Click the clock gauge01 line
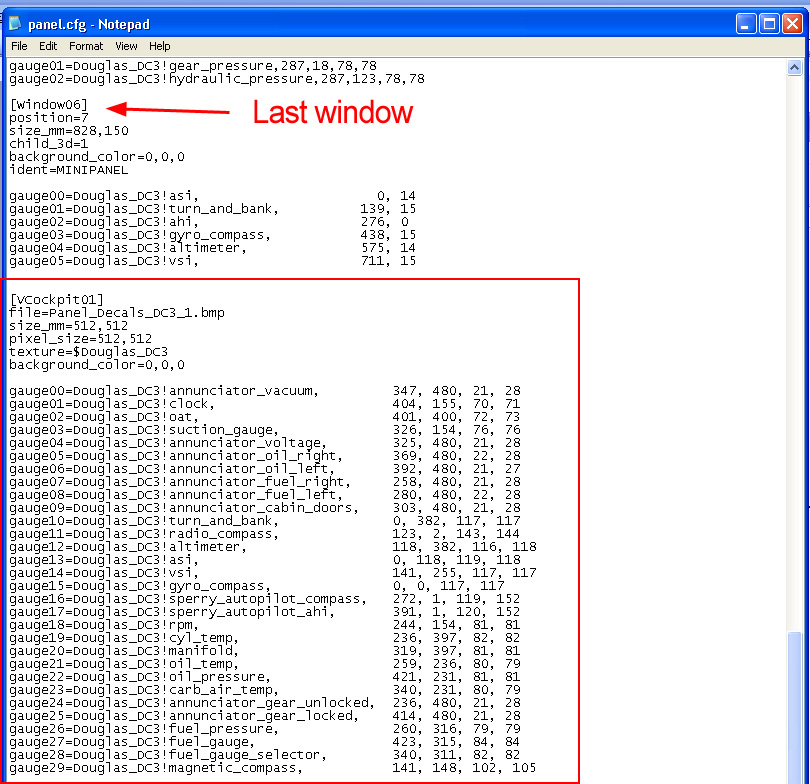This screenshot has width=810, height=784. pyautogui.click(x=264, y=403)
